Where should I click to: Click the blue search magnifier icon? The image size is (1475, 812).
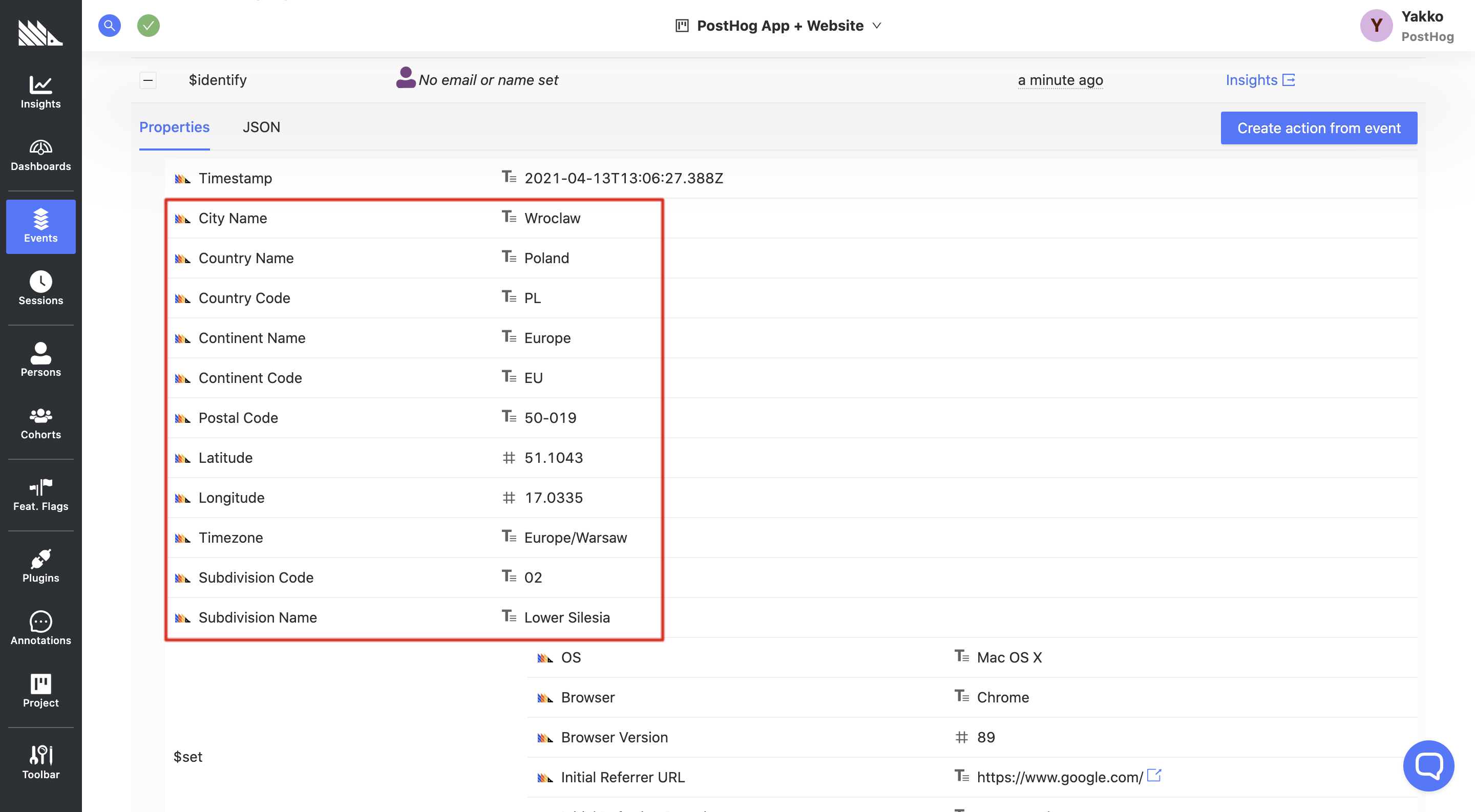(110, 24)
